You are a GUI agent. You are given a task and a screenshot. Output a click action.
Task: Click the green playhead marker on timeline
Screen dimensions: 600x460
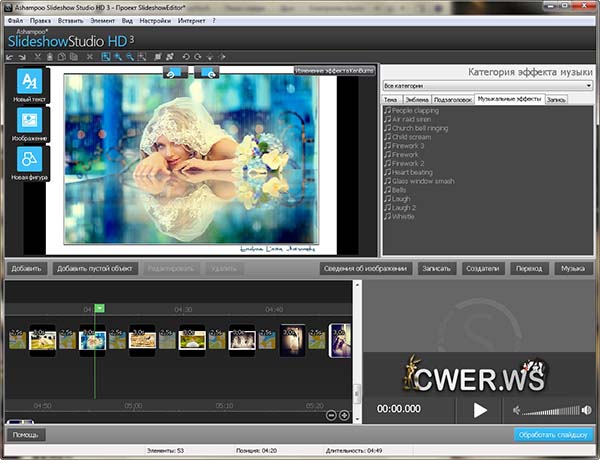[99, 309]
